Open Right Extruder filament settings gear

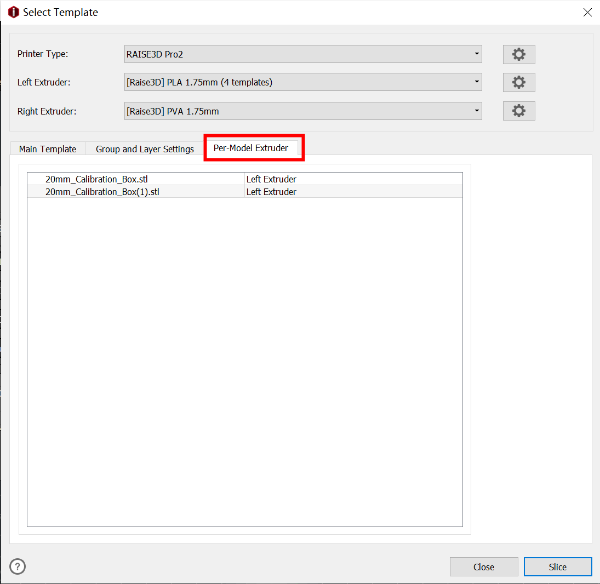click(518, 110)
